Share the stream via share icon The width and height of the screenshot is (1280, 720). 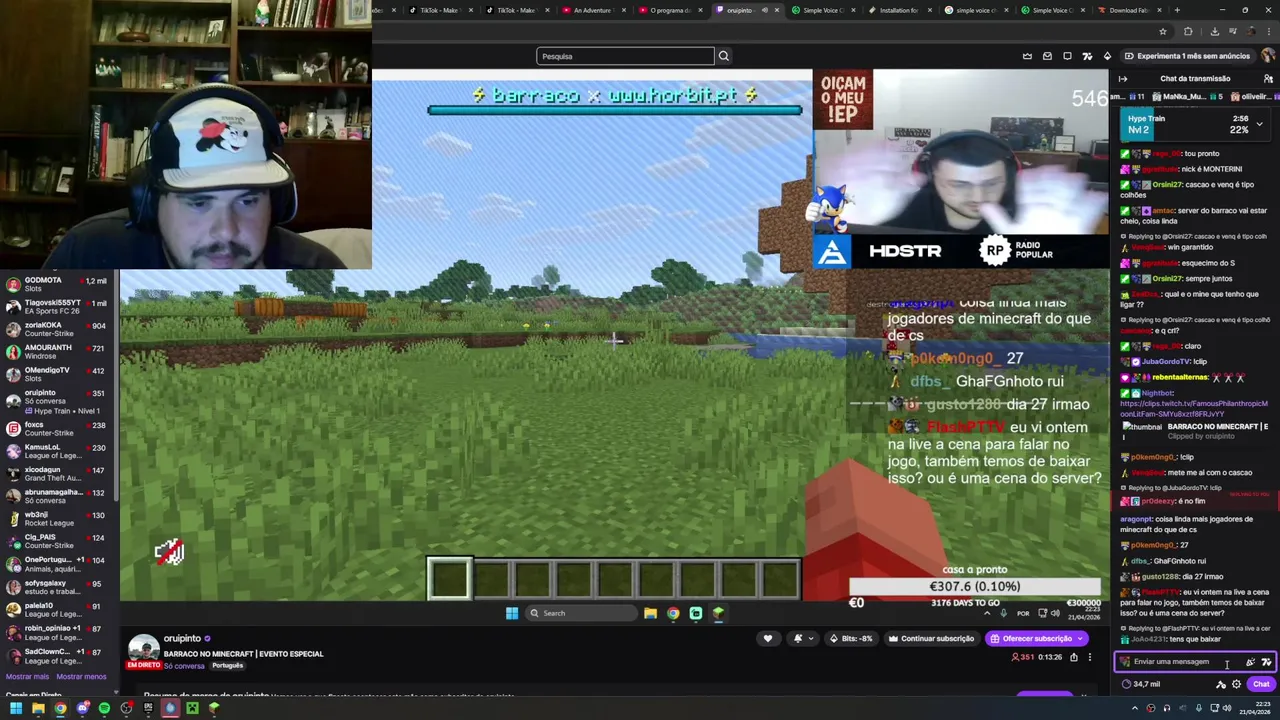click(x=1074, y=657)
